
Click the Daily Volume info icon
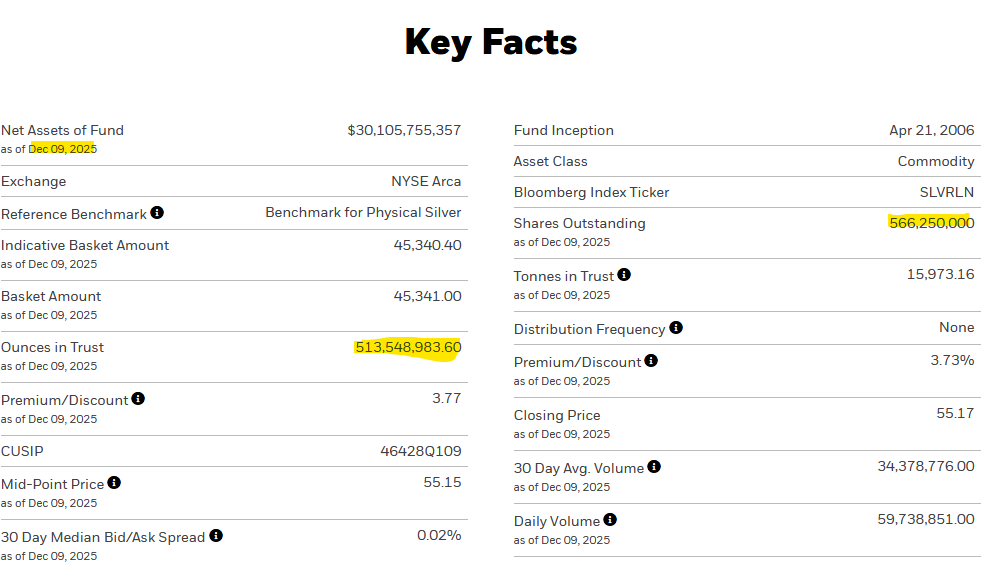(610, 520)
